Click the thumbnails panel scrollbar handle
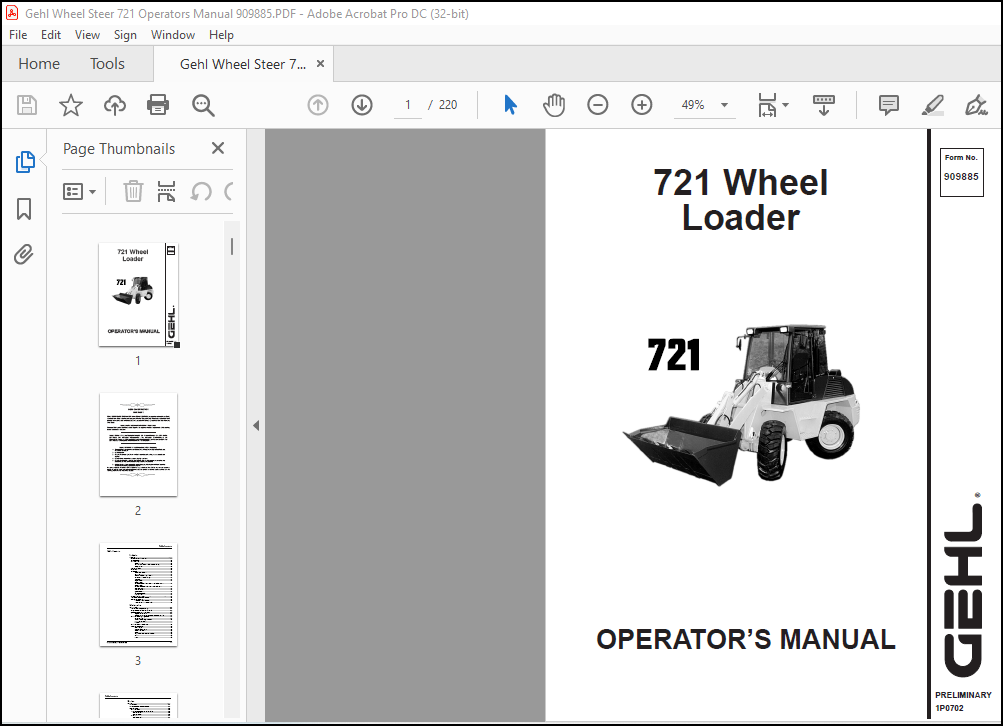Viewport: 1003px width, 726px height. [232, 246]
